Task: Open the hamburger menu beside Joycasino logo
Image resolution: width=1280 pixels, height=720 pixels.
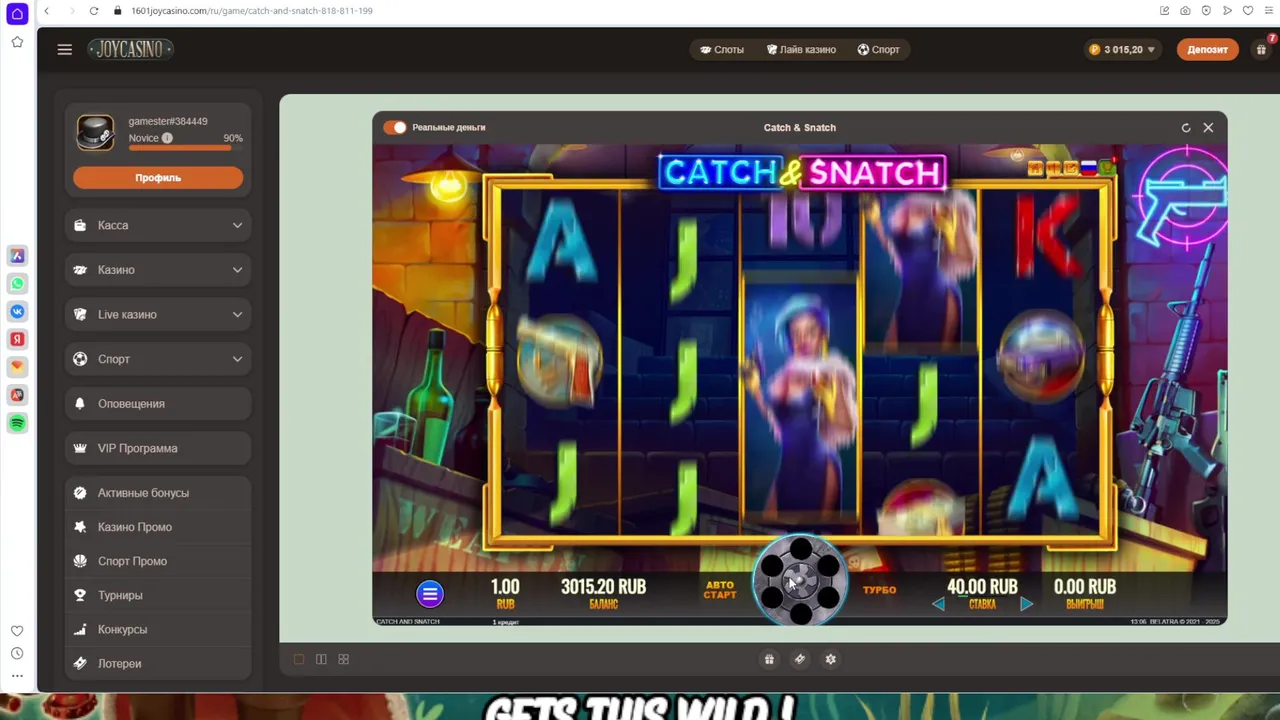Action: (x=65, y=49)
